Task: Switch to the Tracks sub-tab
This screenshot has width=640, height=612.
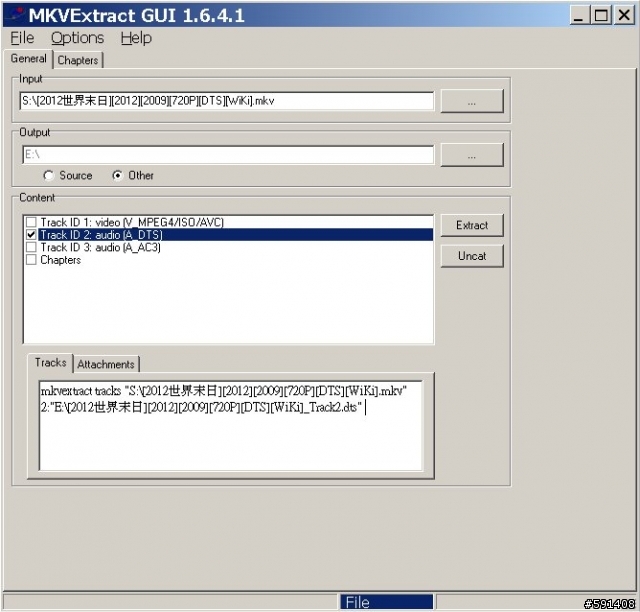Action: pos(50,363)
